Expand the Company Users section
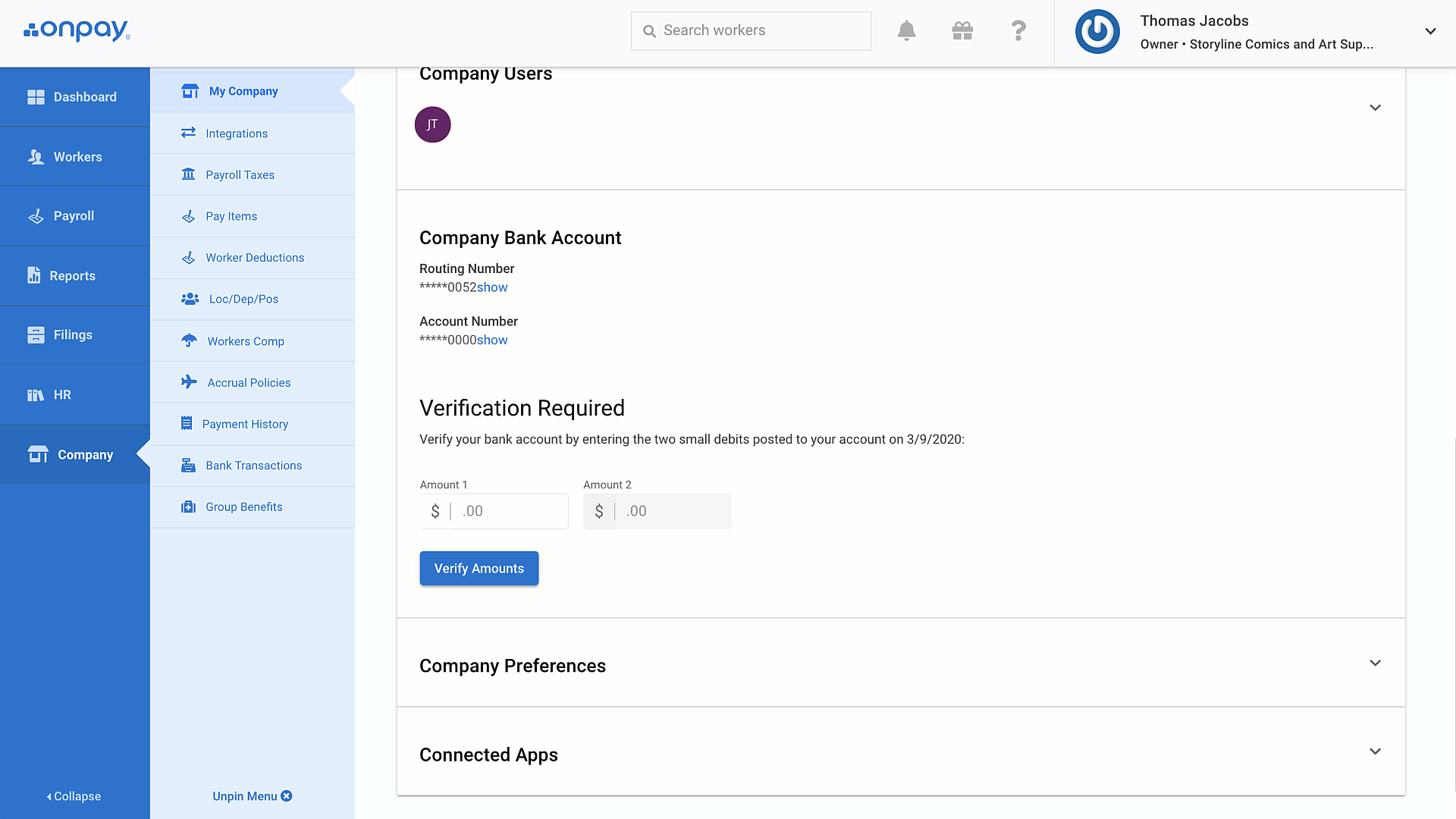Image resolution: width=1456 pixels, height=819 pixels. tap(1375, 108)
